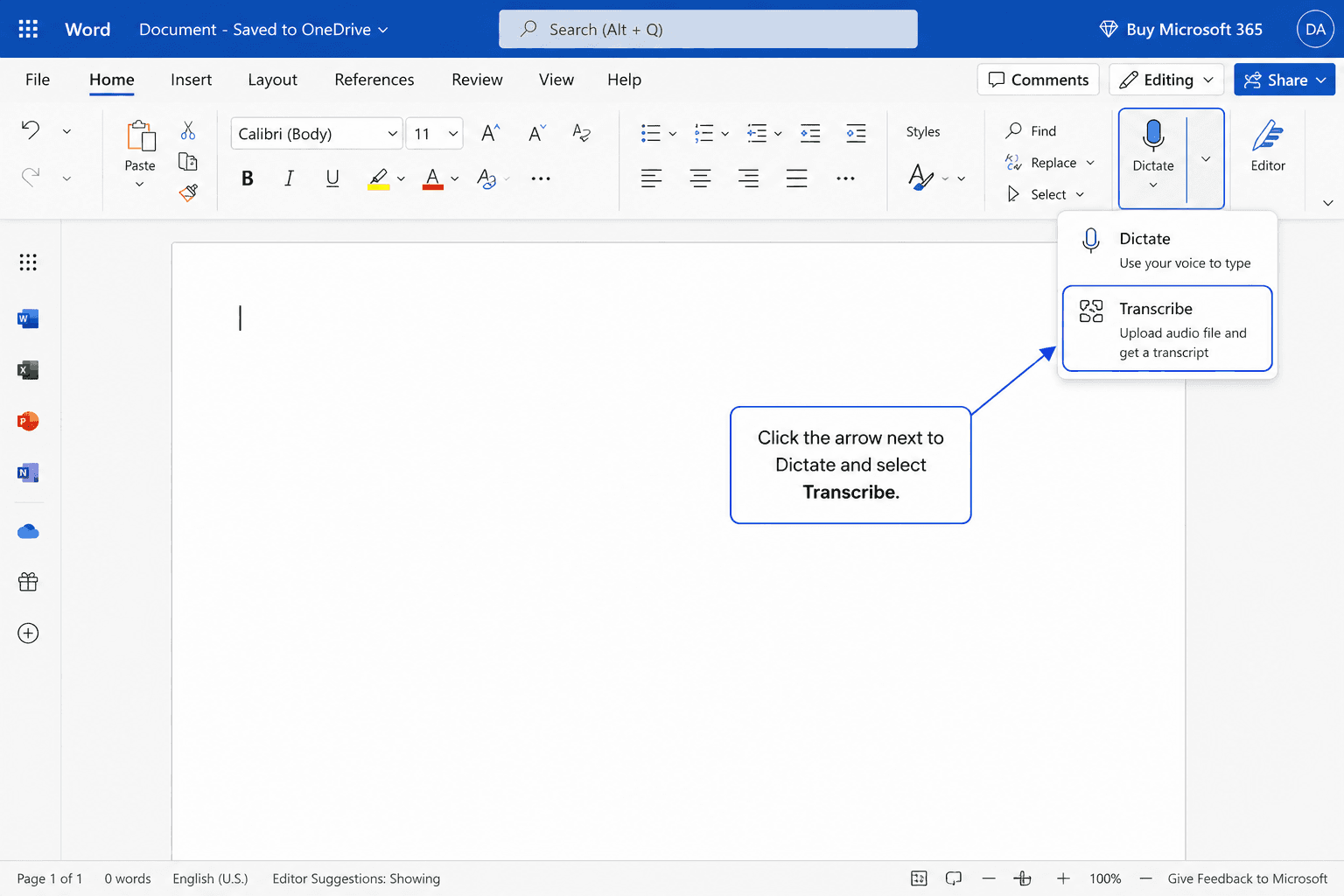Screen dimensions: 1344x896
Task: Expand the numbering style dropdown arrow
Action: pos(724,134)
